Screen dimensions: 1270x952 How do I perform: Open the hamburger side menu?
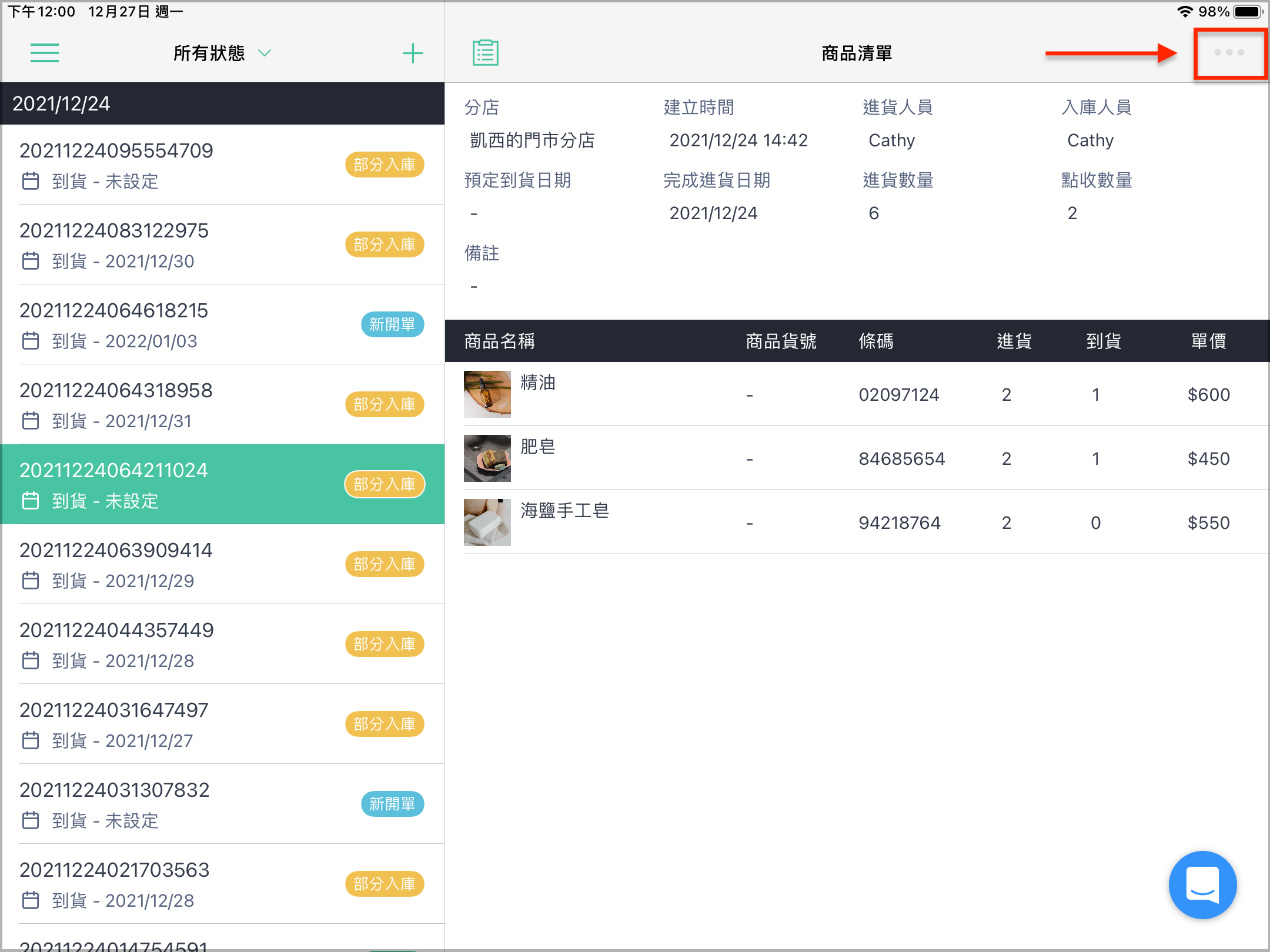pos(45,53)
